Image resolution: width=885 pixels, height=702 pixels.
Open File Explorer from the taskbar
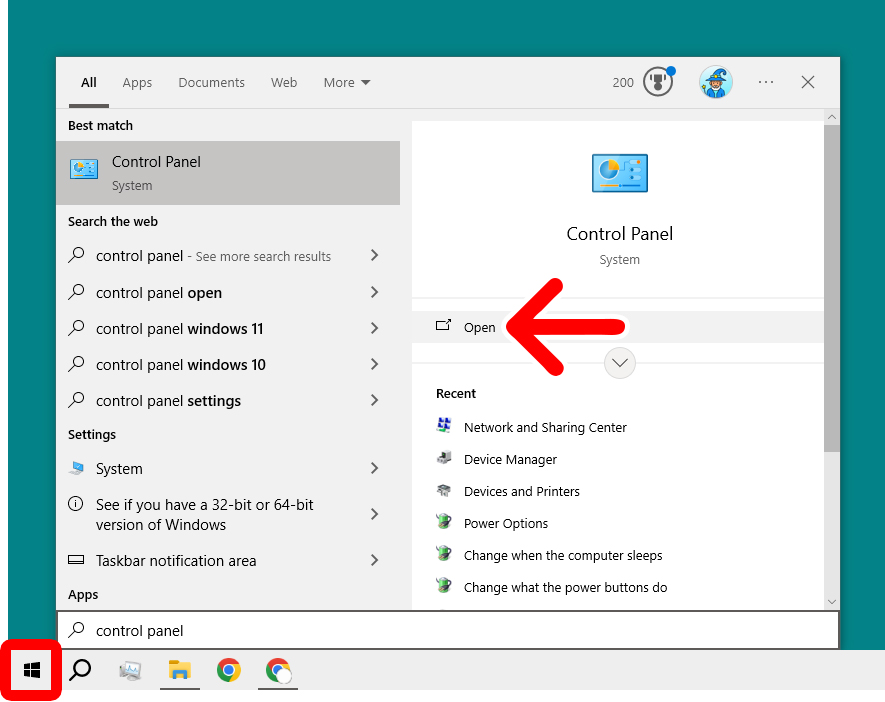(179, 670)
